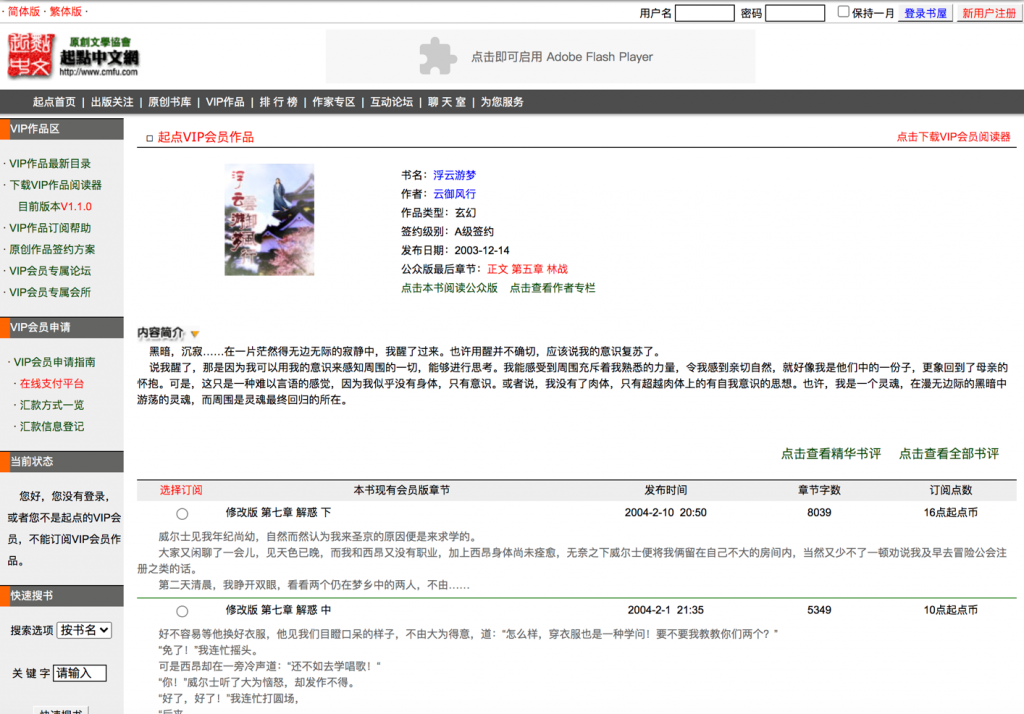Click word count 5349
Viewport: 1024px width, 714px height.
[x=819, y=610]
